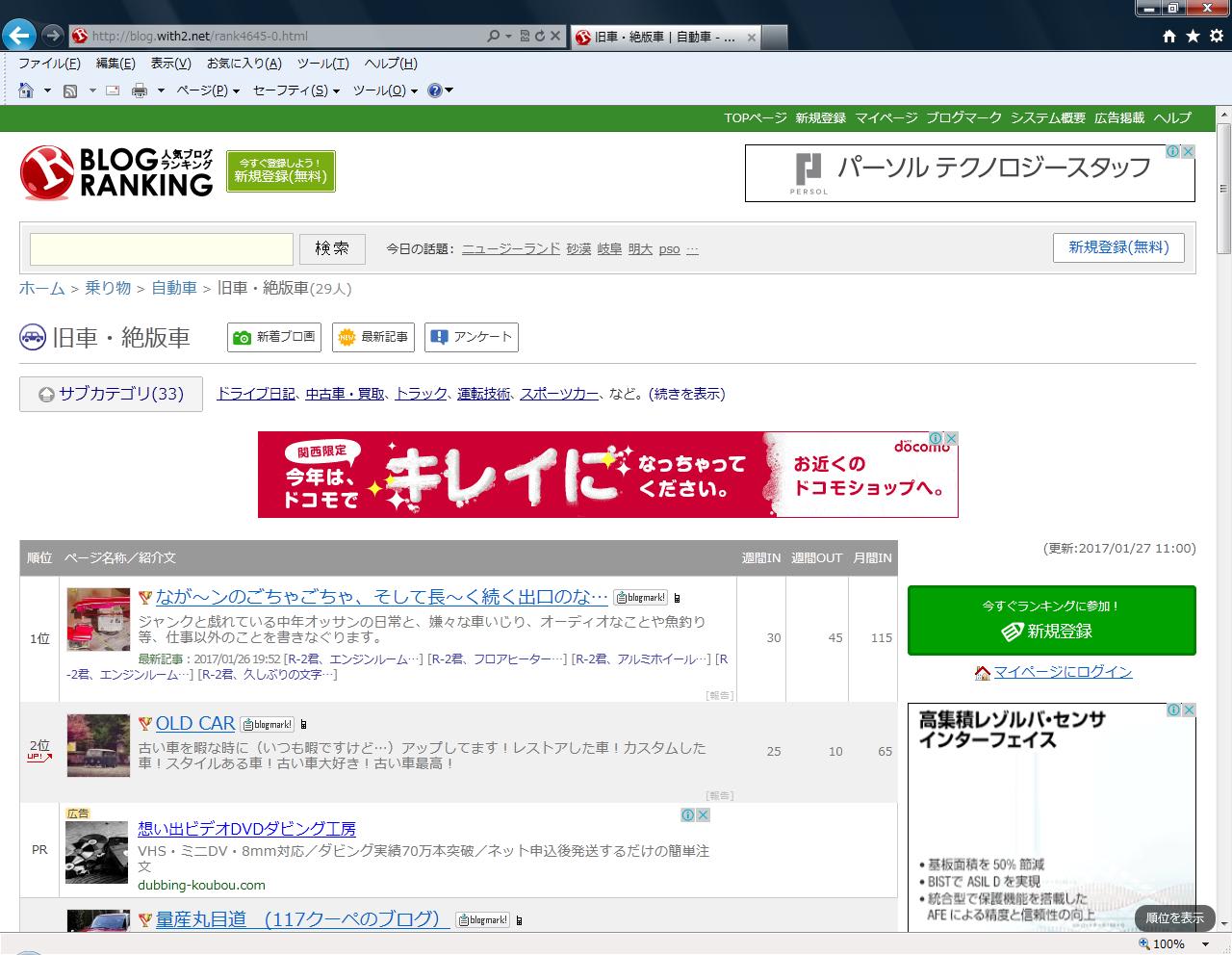Click the blue help question mark icon

(x=434, y=90)
